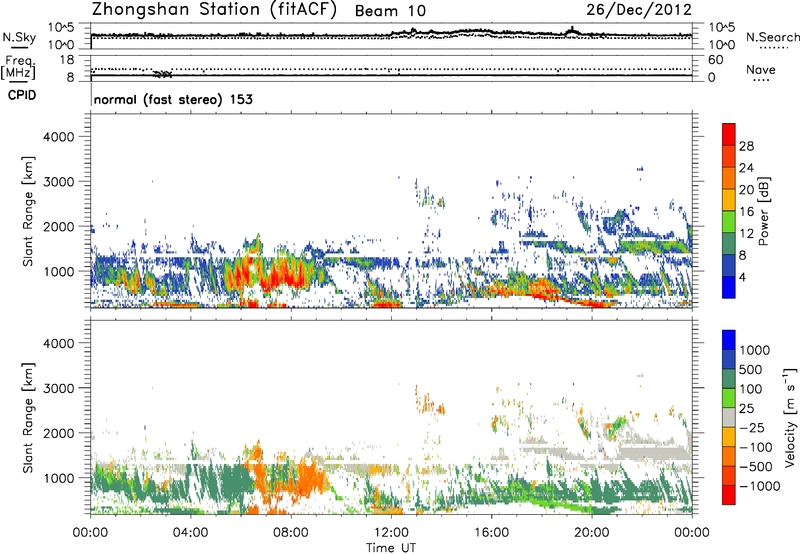Click the 18 MHz frequency tick label
Viewport: 800px width, 554px height.
(67, 60)
